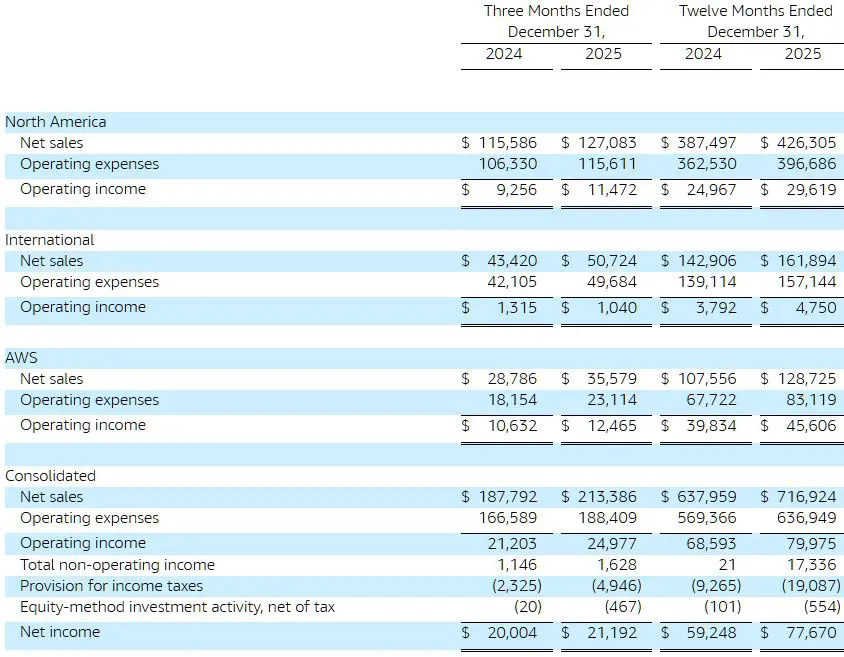
Task: Click the Consolidated section heading
Action: coord(50,476)
